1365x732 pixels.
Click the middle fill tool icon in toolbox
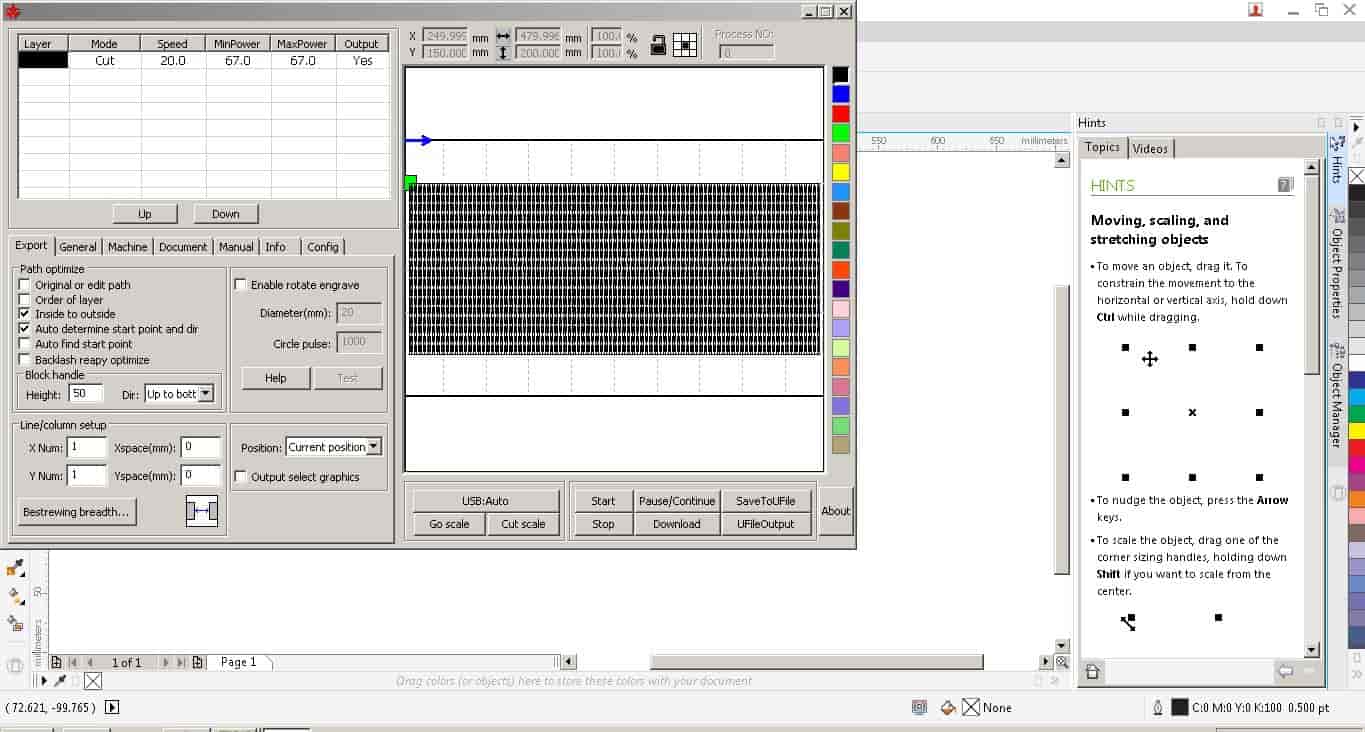coord(15,596)
